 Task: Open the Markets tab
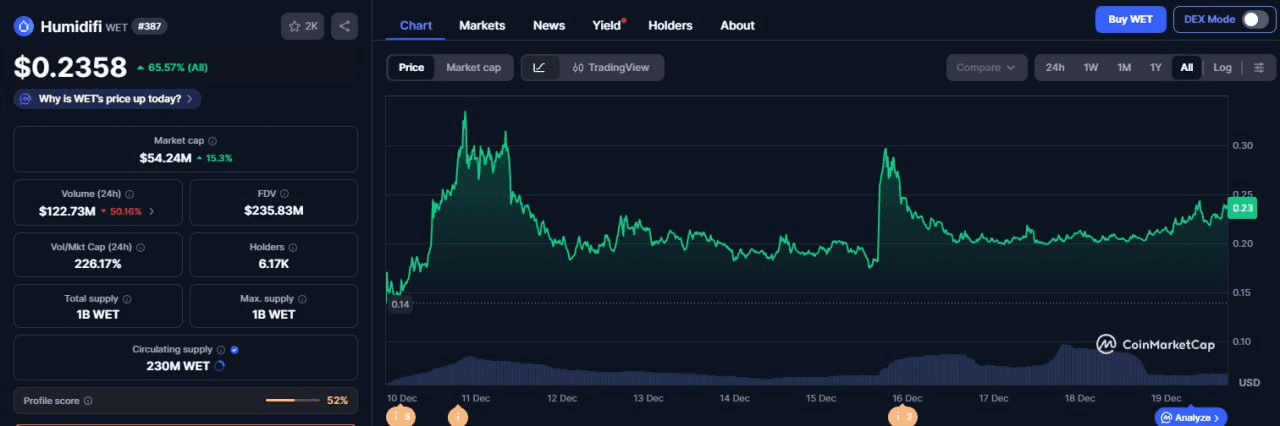point(482,25)
